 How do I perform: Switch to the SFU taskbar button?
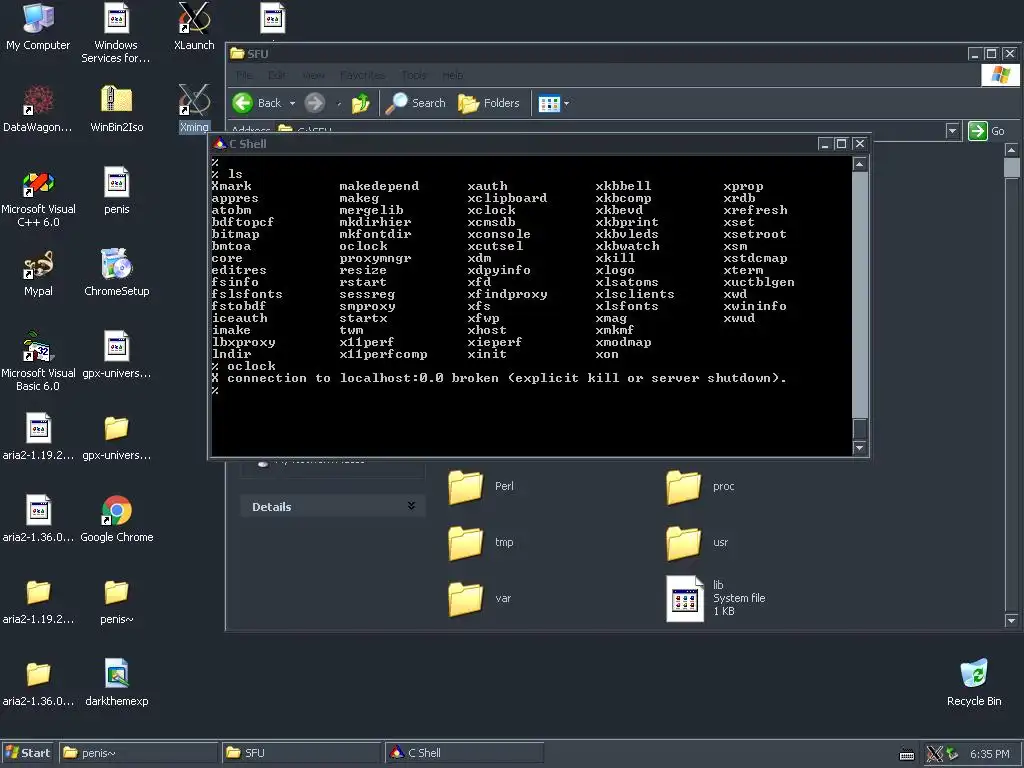pyautogui.click(x=300, y=753)
